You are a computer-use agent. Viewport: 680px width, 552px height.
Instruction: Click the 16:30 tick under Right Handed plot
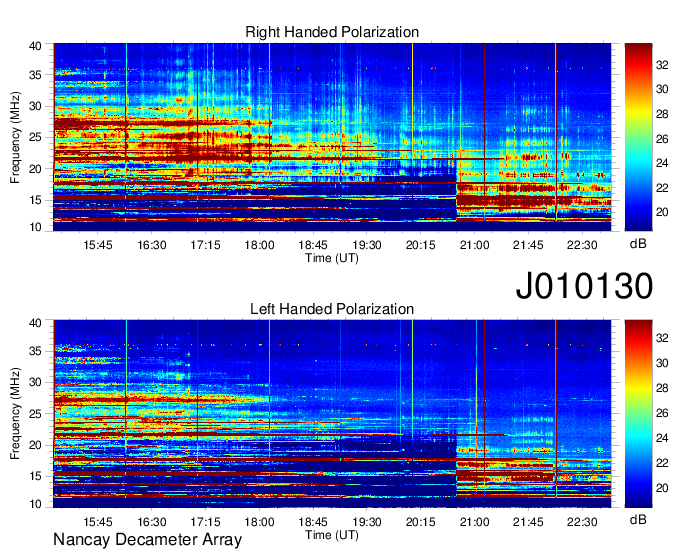152,245
